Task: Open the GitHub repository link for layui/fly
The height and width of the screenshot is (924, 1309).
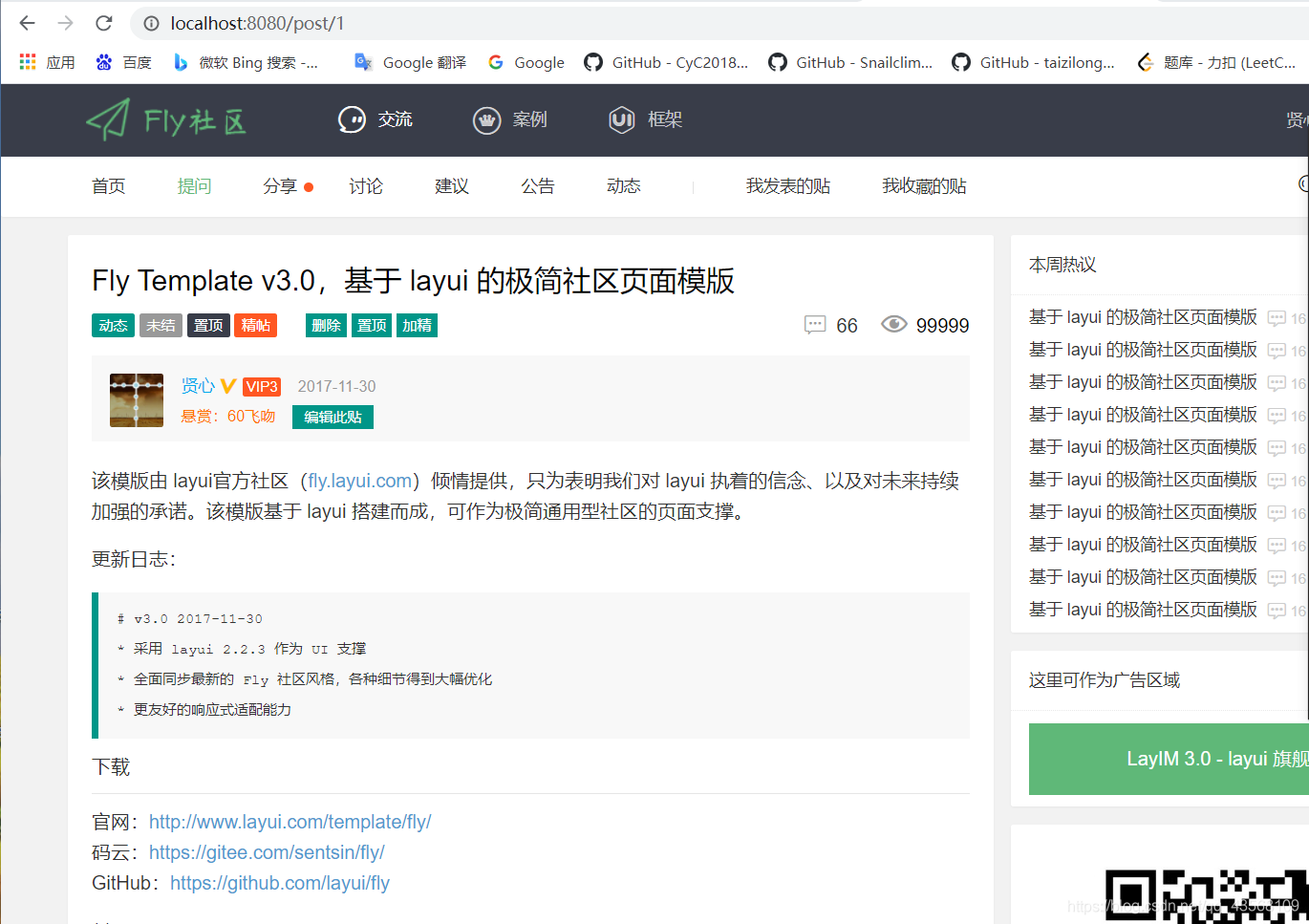Action: pyautogui.click(x=279, y=883)
